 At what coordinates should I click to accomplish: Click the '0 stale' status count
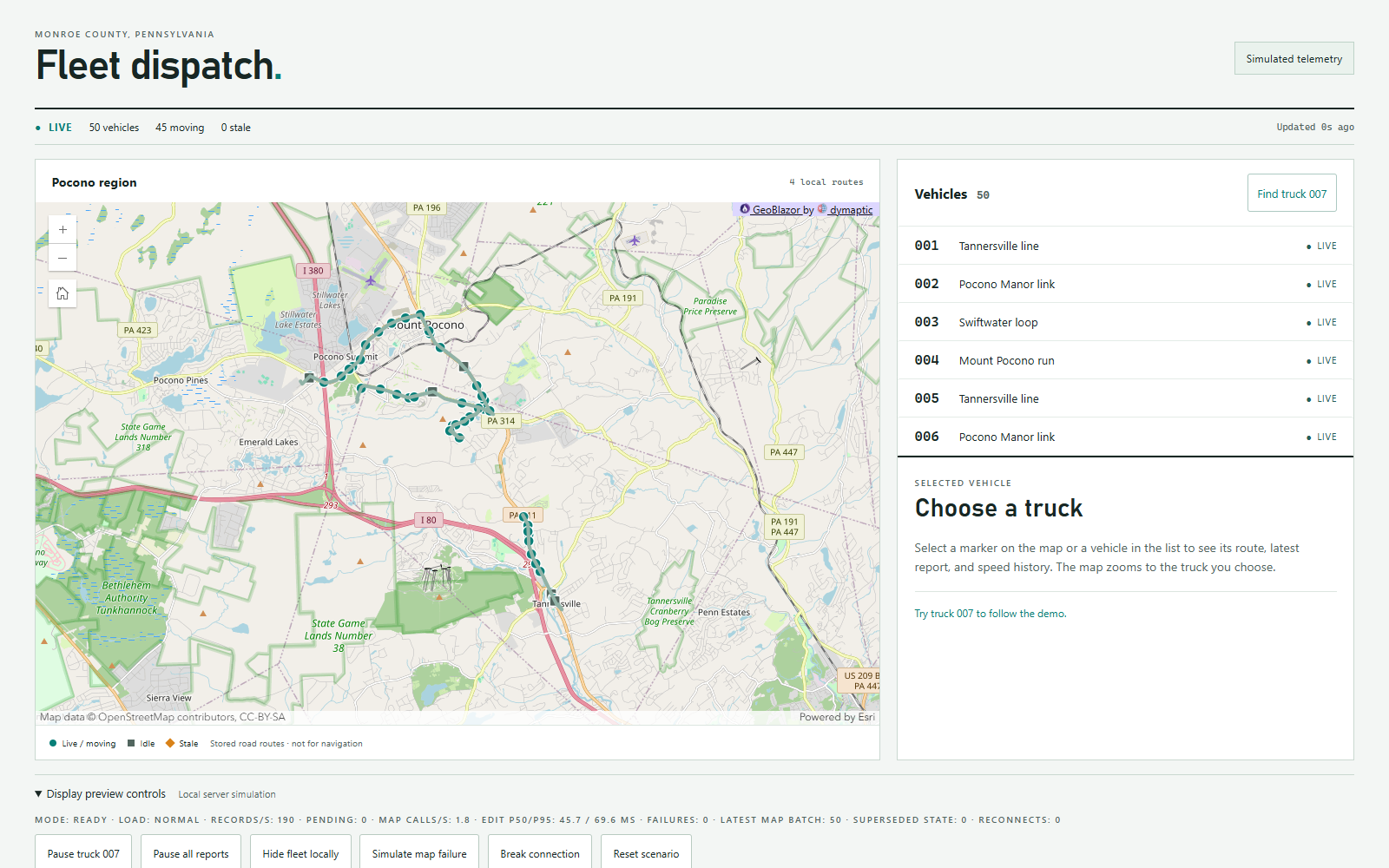[235, 128]
